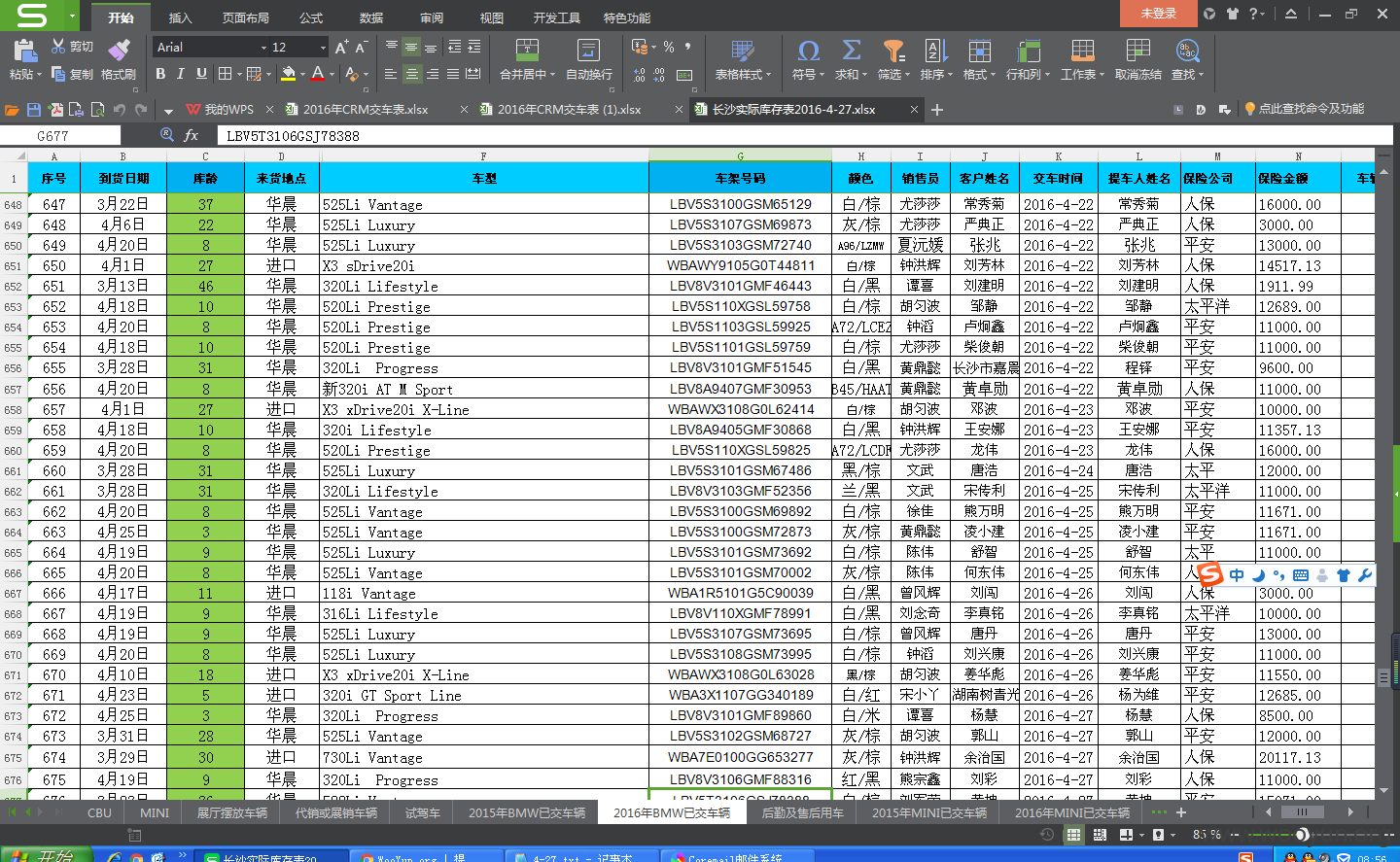The width and height of the screenshot is (1400, 862).
Task: Decrease font size with the A- icon
Action: (361, 47)
